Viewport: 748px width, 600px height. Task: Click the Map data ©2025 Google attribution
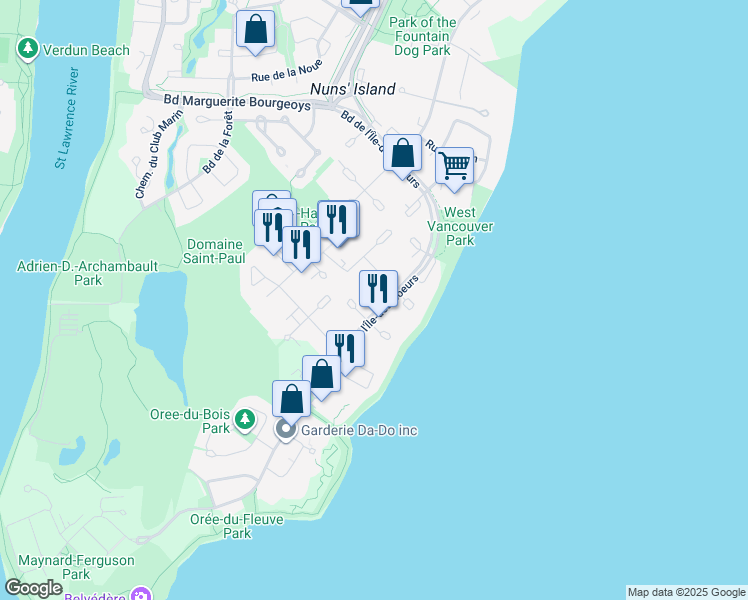(x=686, y=593)
